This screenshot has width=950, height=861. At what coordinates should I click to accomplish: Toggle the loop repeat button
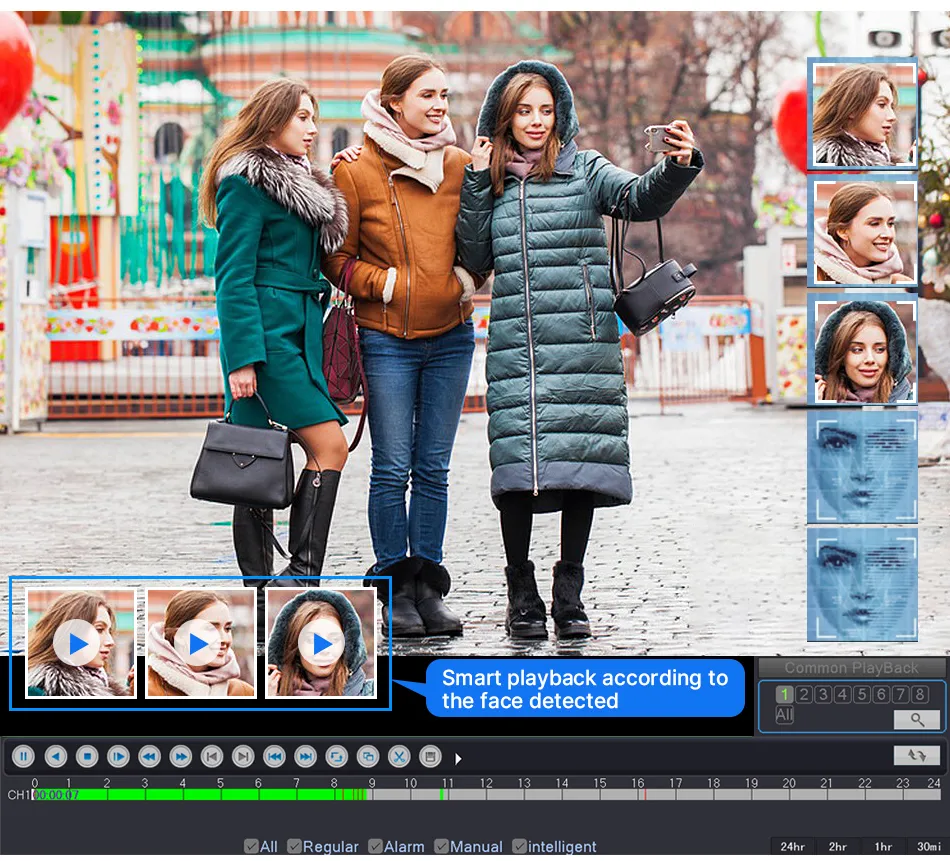coord(337,756)
